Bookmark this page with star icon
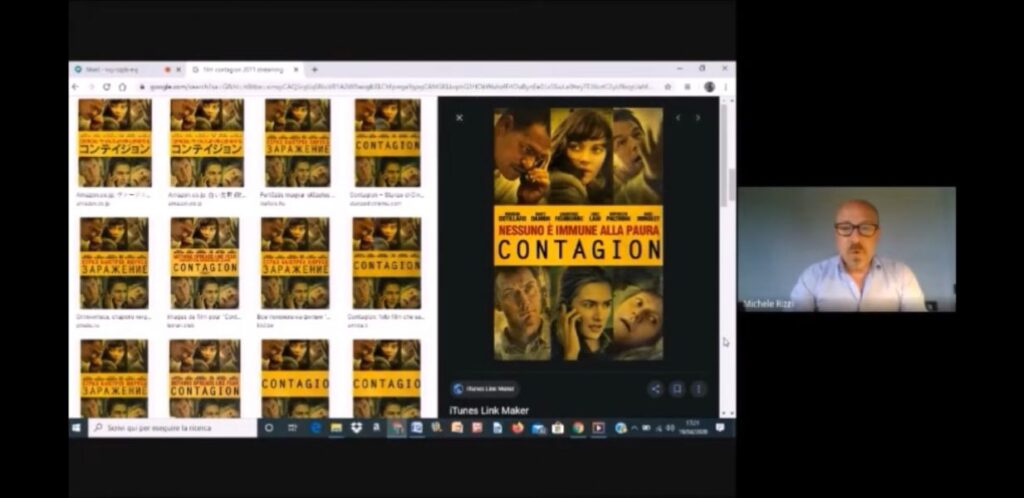 click(x=667, y=87)
